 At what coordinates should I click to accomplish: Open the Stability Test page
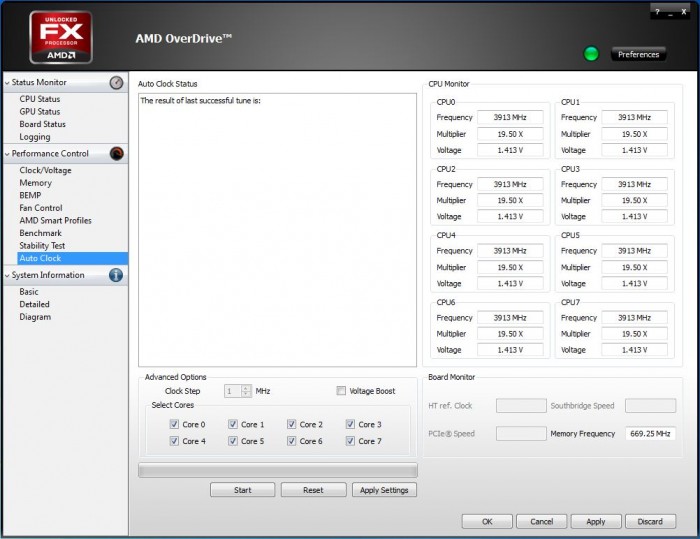click(x=42, y=246)
